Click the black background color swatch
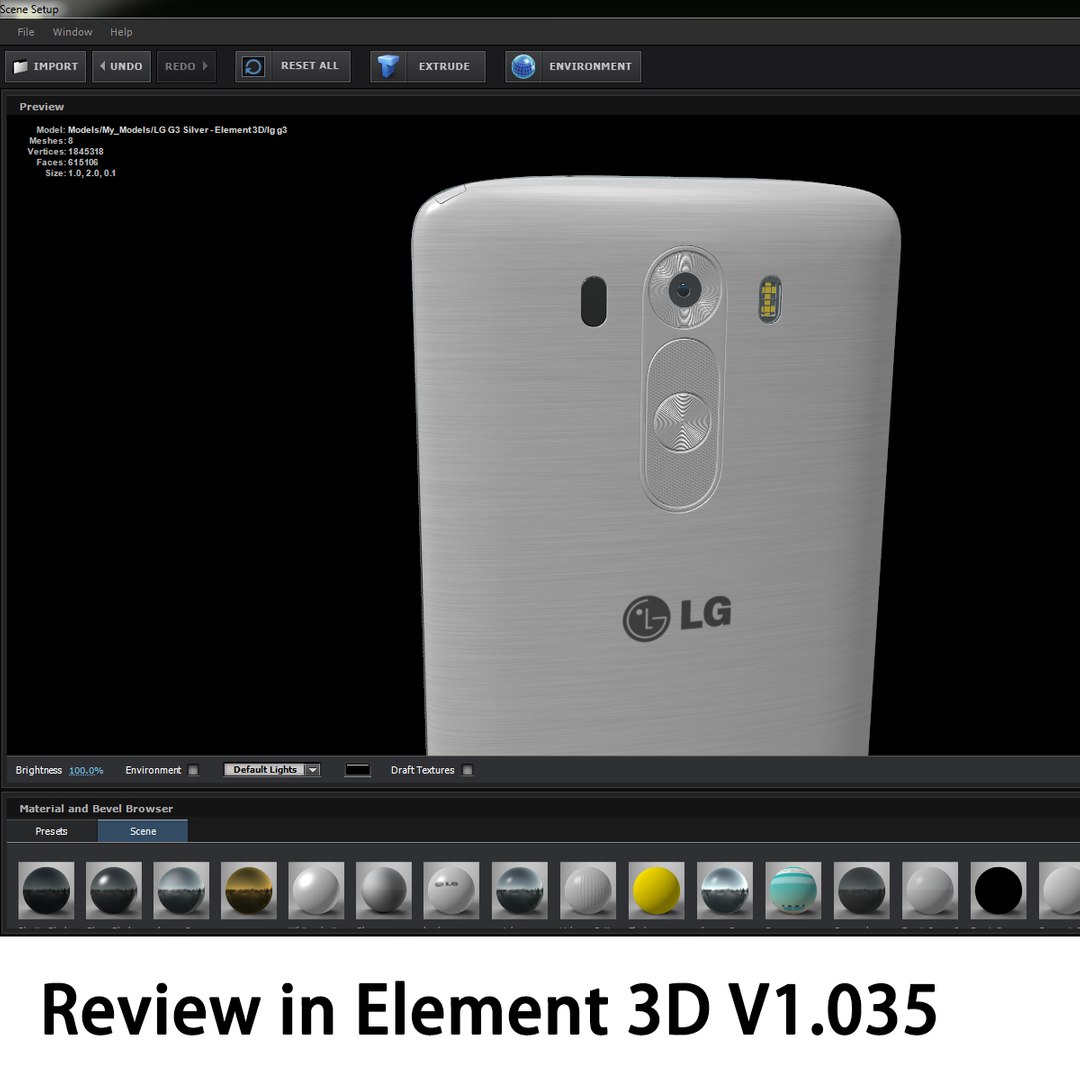Viewport: 1080px width, 1080px height. click(357, 769)
